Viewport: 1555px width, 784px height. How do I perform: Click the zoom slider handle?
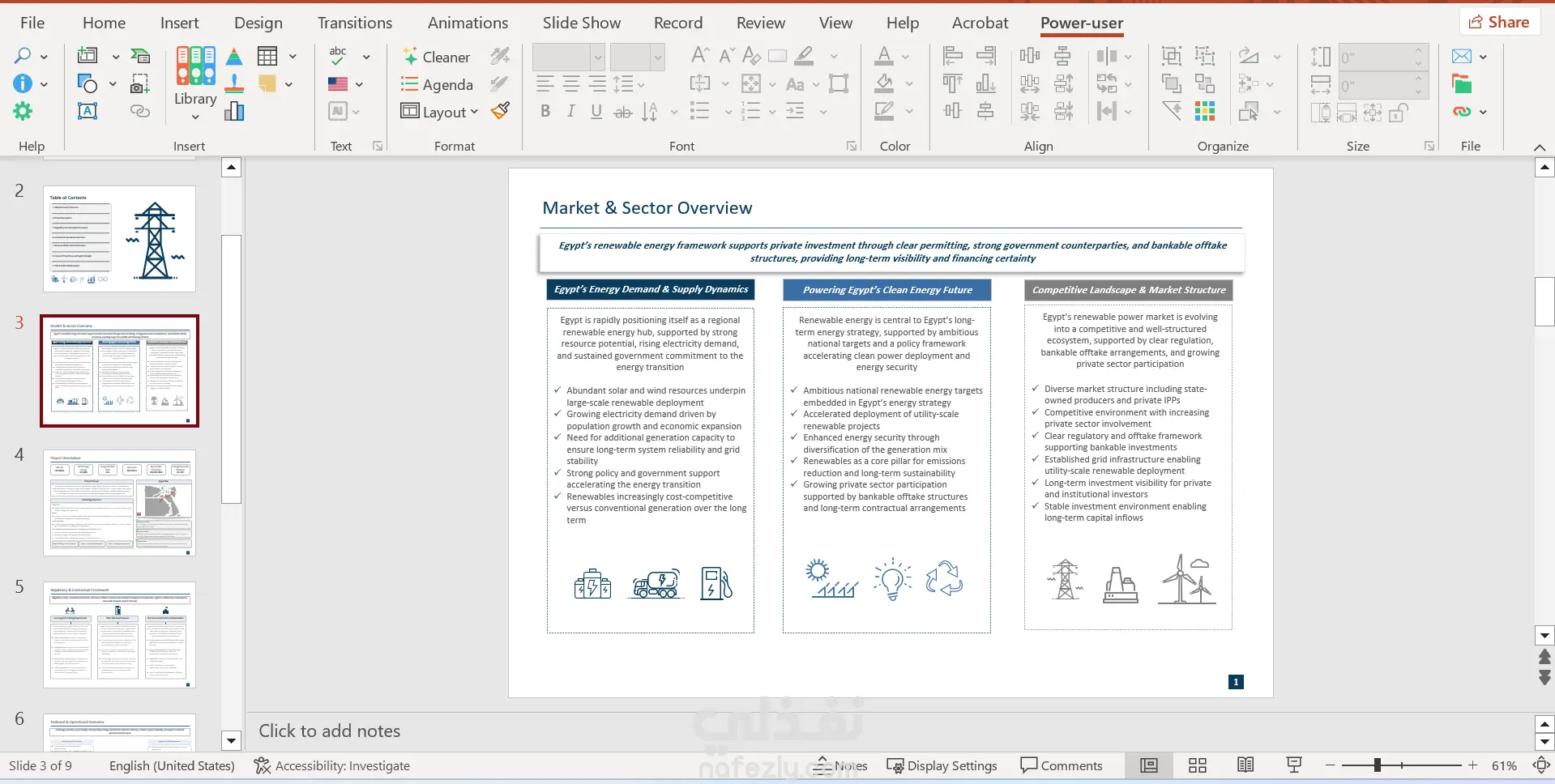pos(1377,765)
